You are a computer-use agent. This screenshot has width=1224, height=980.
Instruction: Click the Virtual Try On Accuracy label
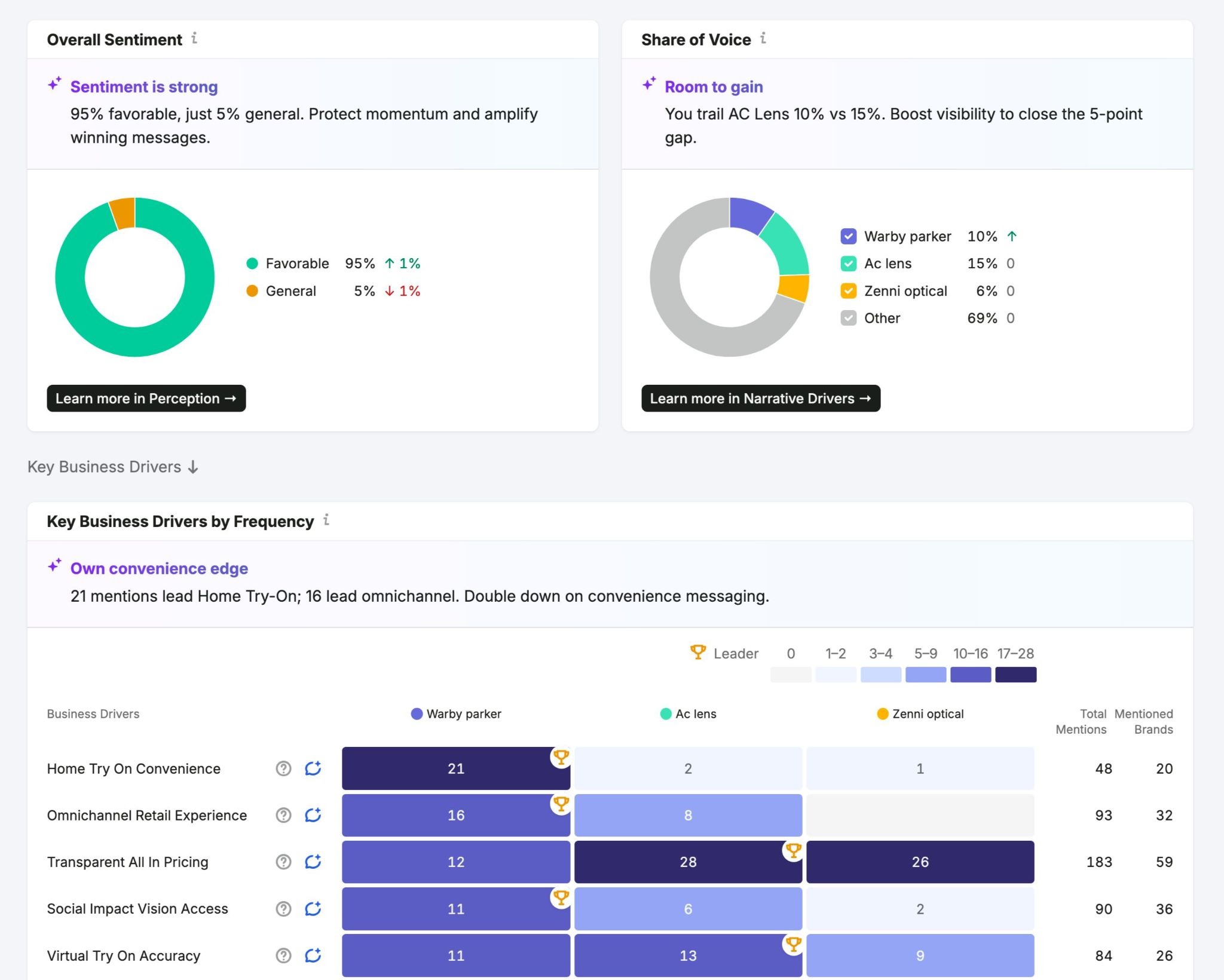(x=124, y=955)
